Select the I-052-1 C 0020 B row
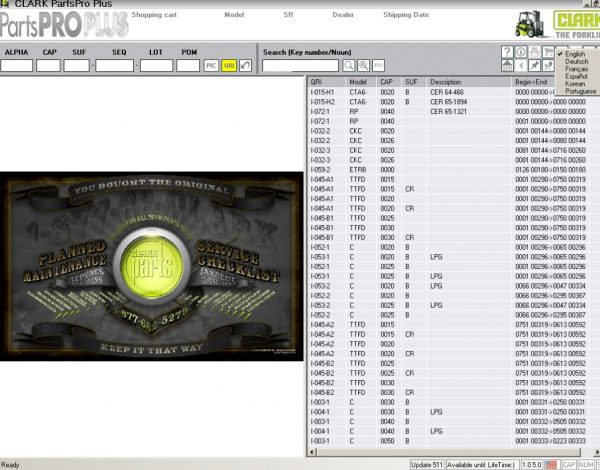 tap(452, 247)
